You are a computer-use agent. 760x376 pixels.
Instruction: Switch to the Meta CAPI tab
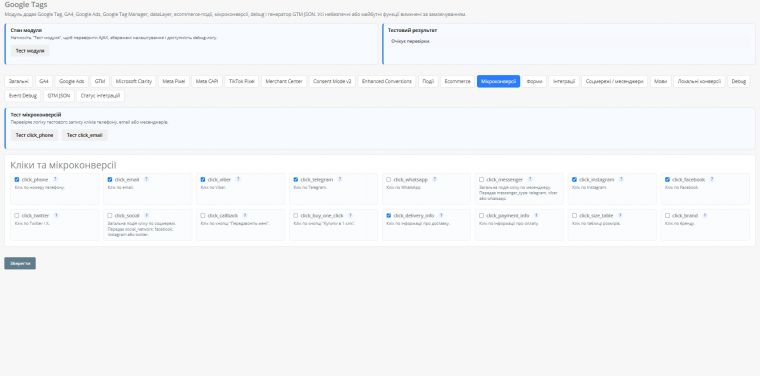pos(207,81)
